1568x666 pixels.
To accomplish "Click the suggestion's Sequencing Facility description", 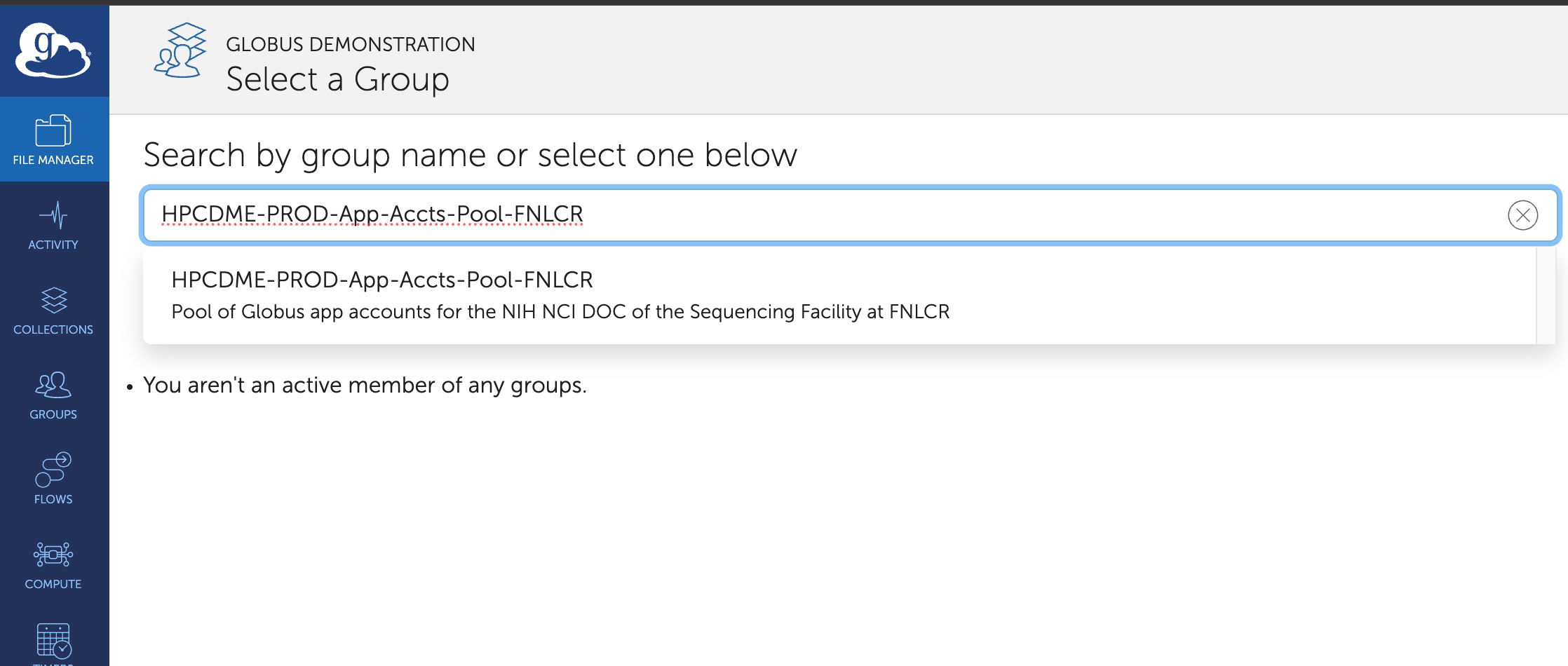I will pyautogui.click(x=560, y=312).
